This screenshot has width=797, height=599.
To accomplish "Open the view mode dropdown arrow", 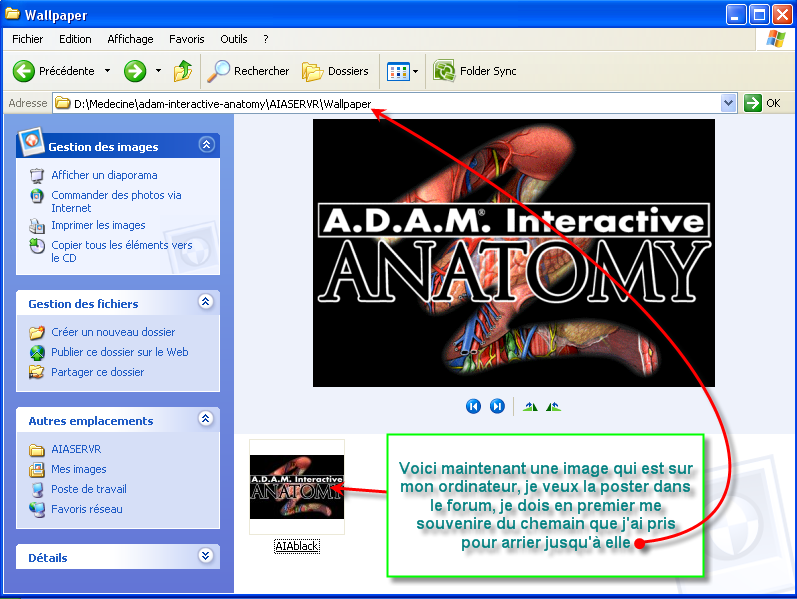I will pyautogui.click(x=415, y=71).
